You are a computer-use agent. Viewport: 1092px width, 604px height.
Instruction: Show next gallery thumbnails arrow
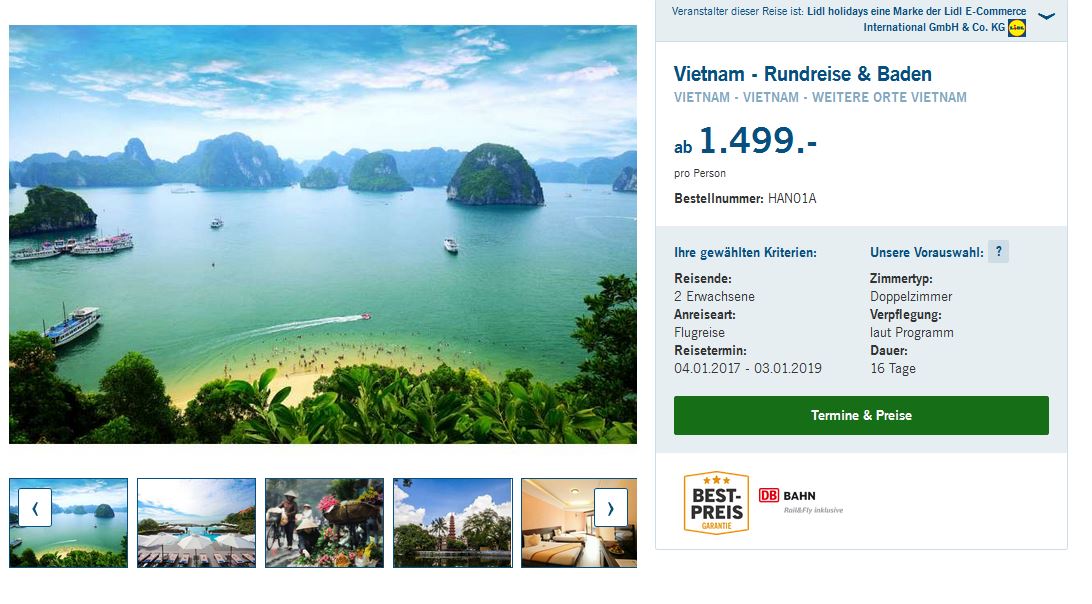tap(611, 508)
